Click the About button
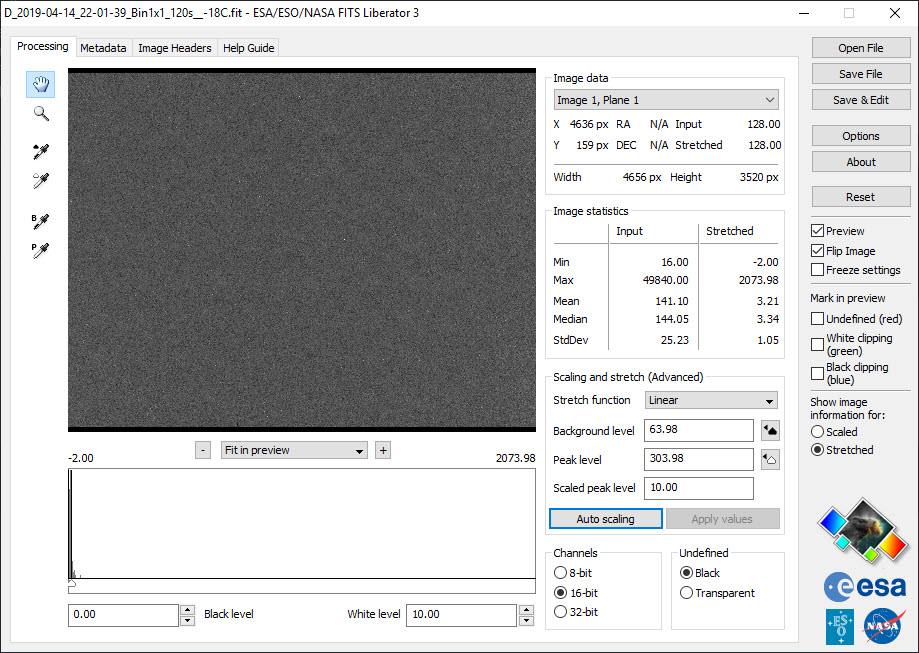919x653 pixels. coord(860,162)
